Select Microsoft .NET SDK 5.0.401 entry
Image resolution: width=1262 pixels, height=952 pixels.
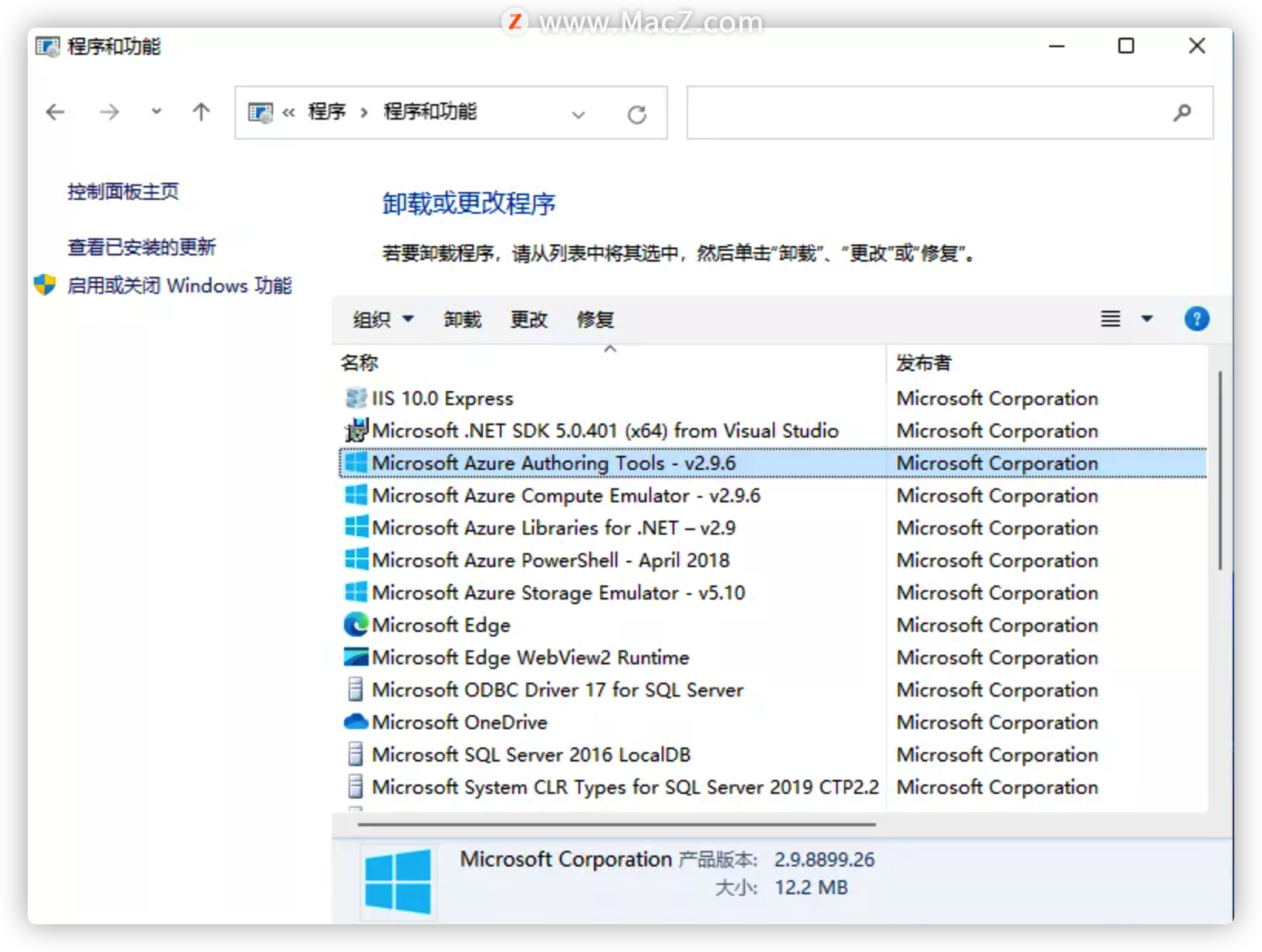tap(605, 430)
